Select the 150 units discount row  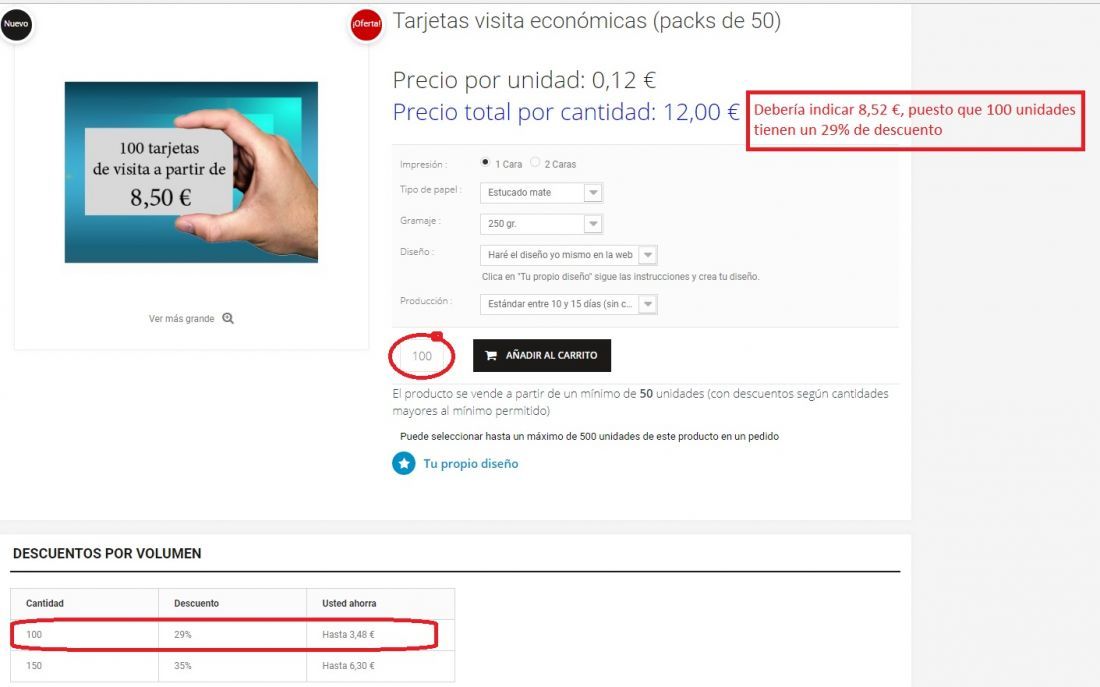point(232,665)
